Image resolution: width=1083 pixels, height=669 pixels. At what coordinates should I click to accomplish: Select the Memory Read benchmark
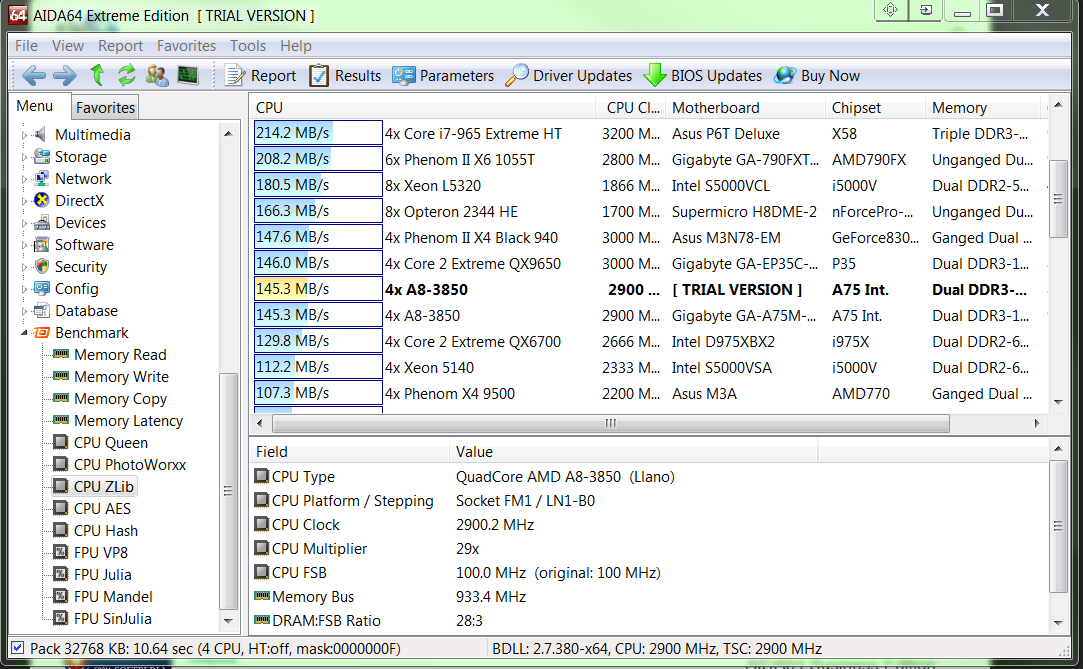(x=120, y=355)
